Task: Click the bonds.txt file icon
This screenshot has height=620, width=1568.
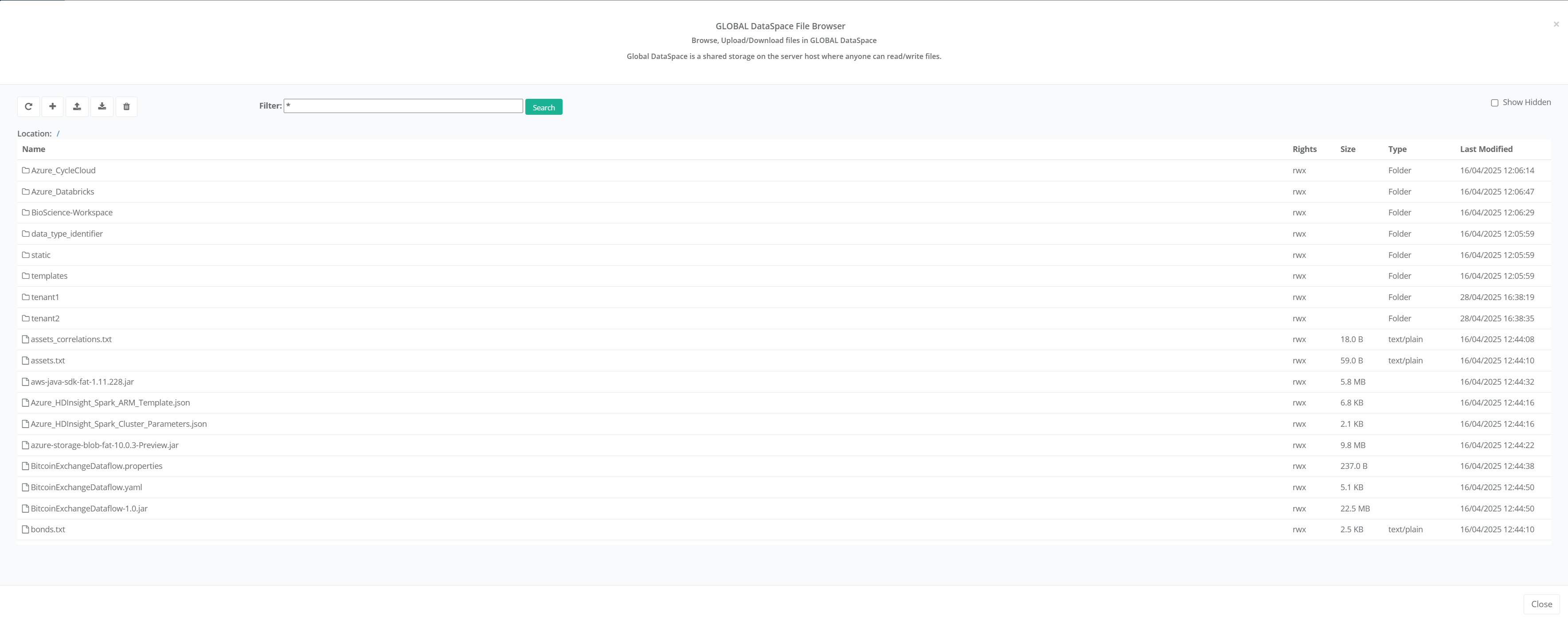Action: tap(26, 529)
